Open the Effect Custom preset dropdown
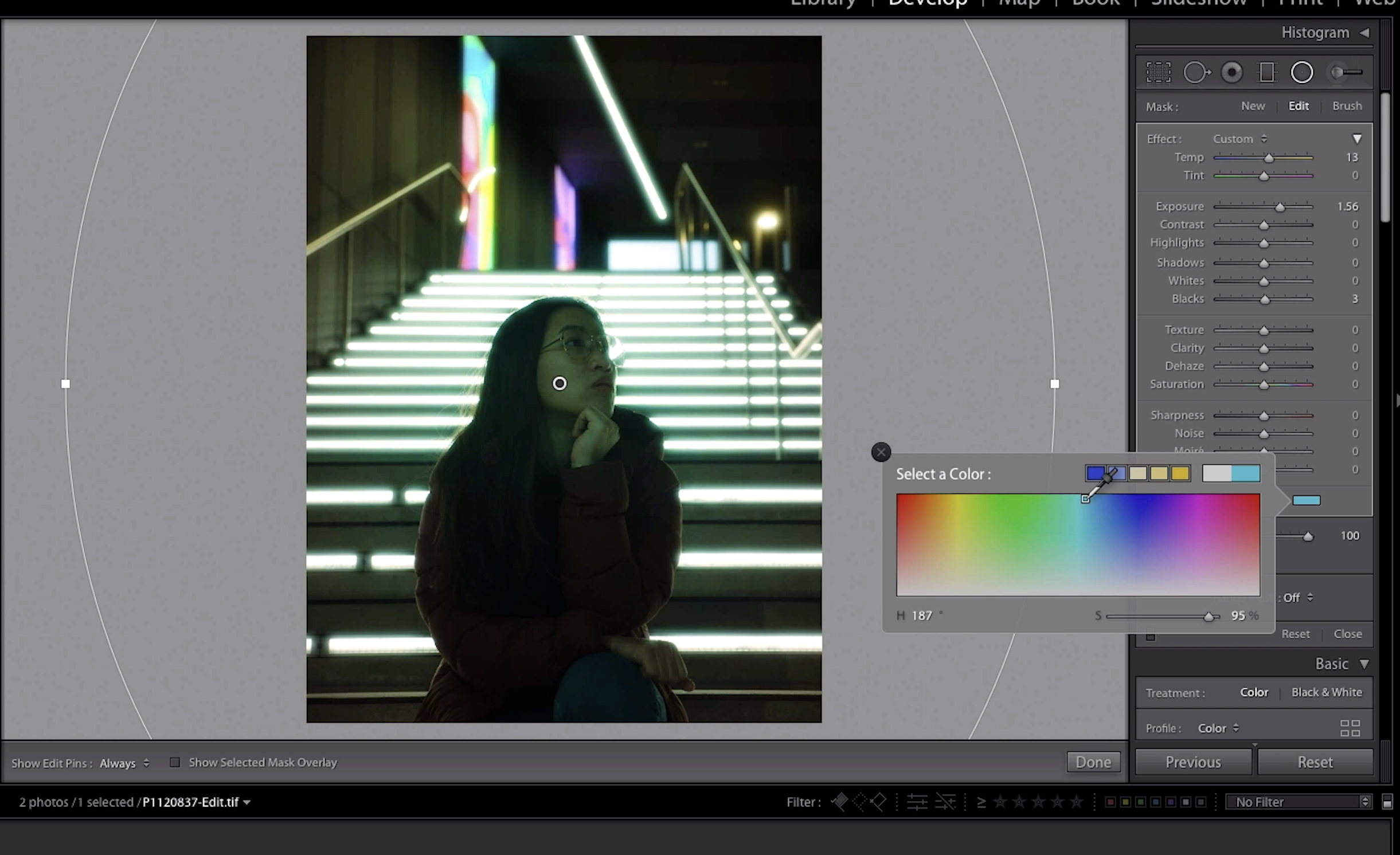The width and height of the screenshot is (1400, 855). 1239,139
